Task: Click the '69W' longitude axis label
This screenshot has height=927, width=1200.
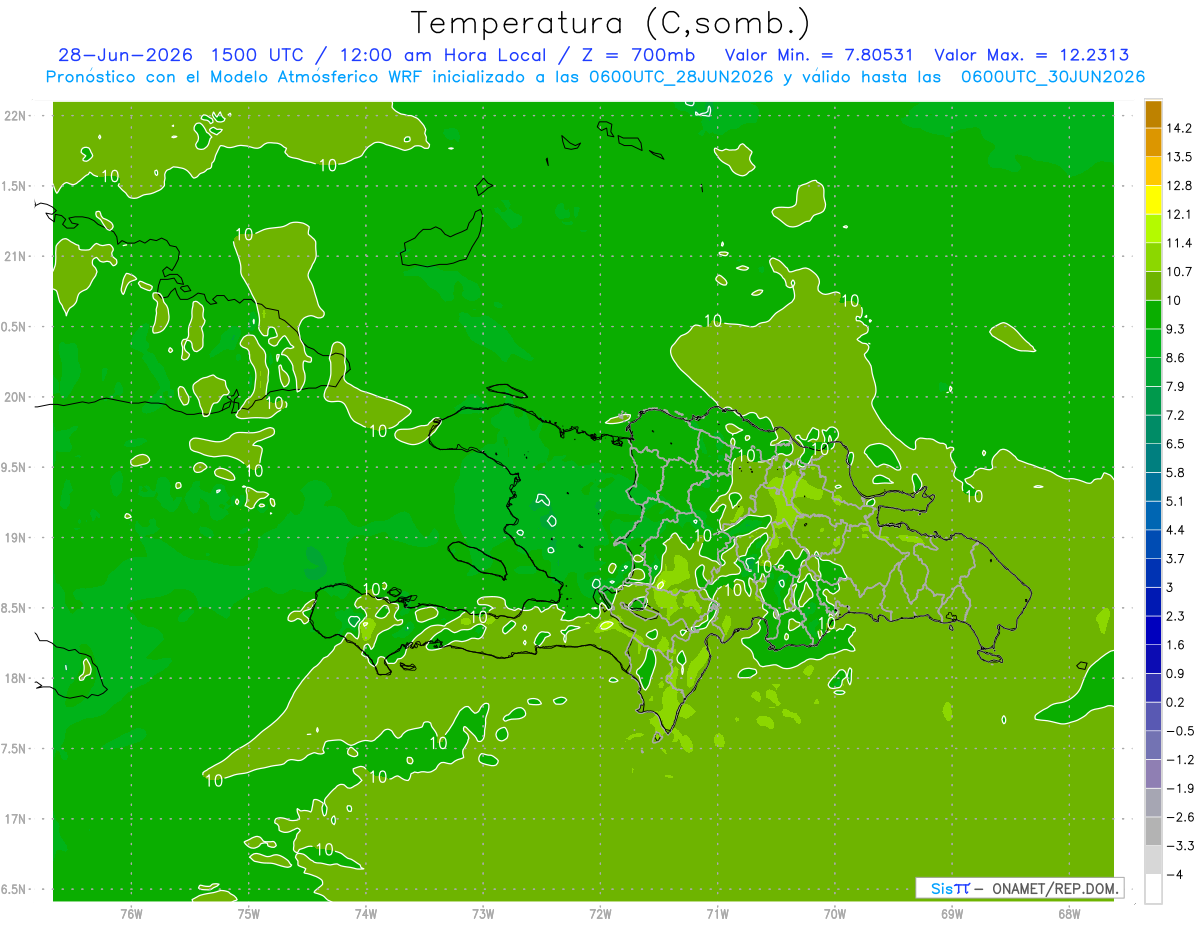Action: [x=952, y=914]
